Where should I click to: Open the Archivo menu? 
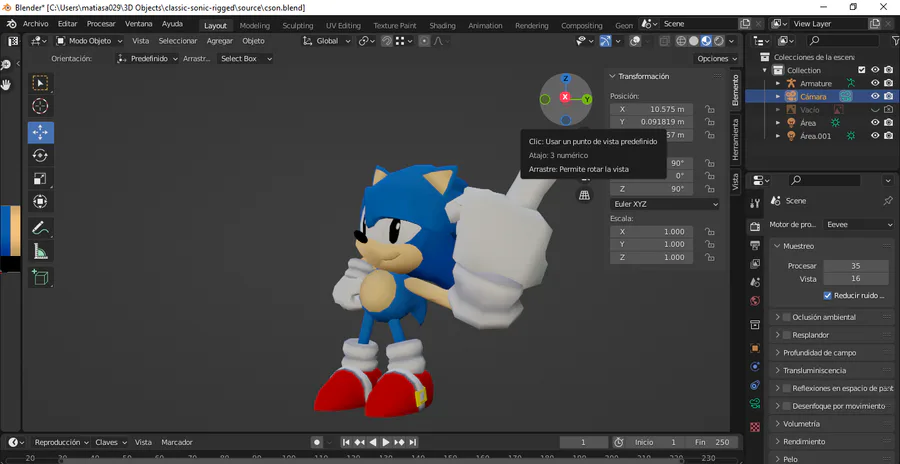tap(36, 24)
